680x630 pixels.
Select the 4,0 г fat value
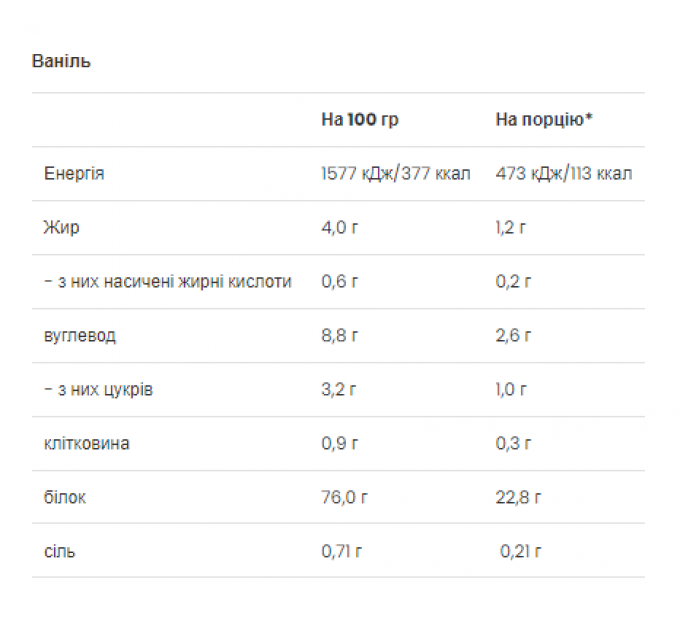tap(340, 228)
